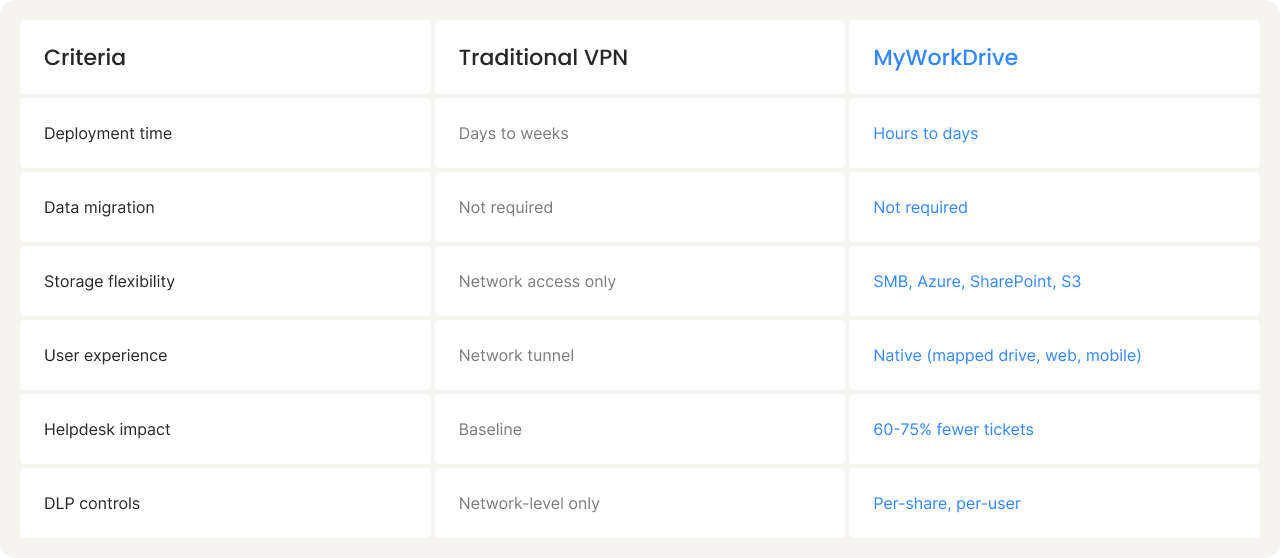Click Hours to days link text
This screenshot has width=1280, height=558.
pyautogui.click(x=925, y=134)
